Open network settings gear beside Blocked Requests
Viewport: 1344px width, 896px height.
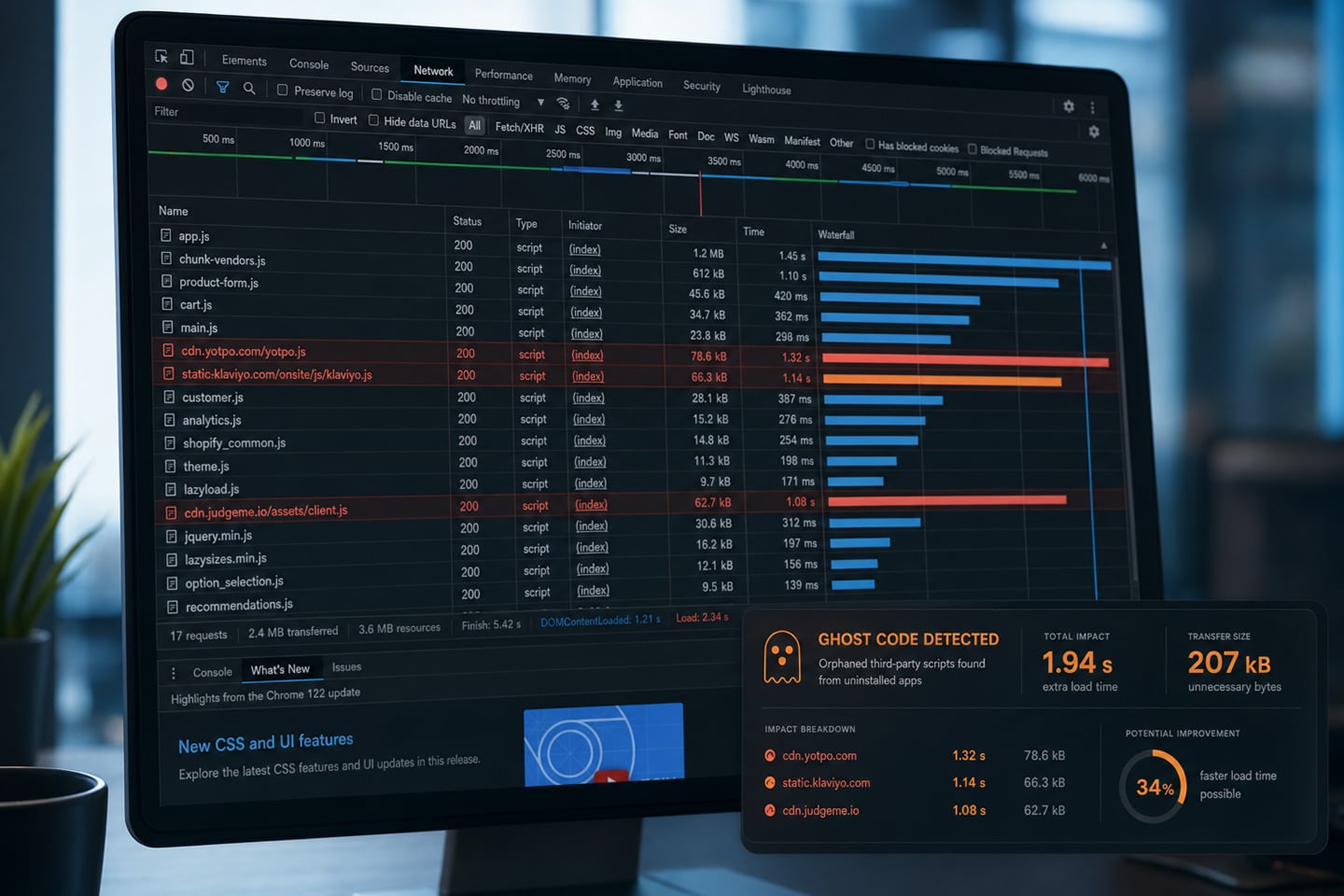(x=1094, y=132)
